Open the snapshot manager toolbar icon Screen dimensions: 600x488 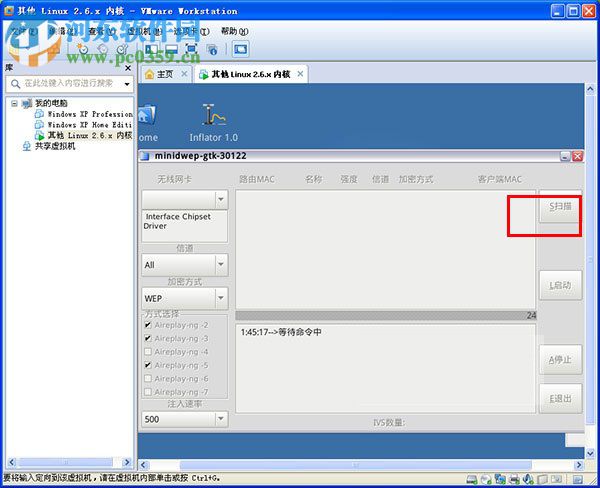(x=122, y=49)
